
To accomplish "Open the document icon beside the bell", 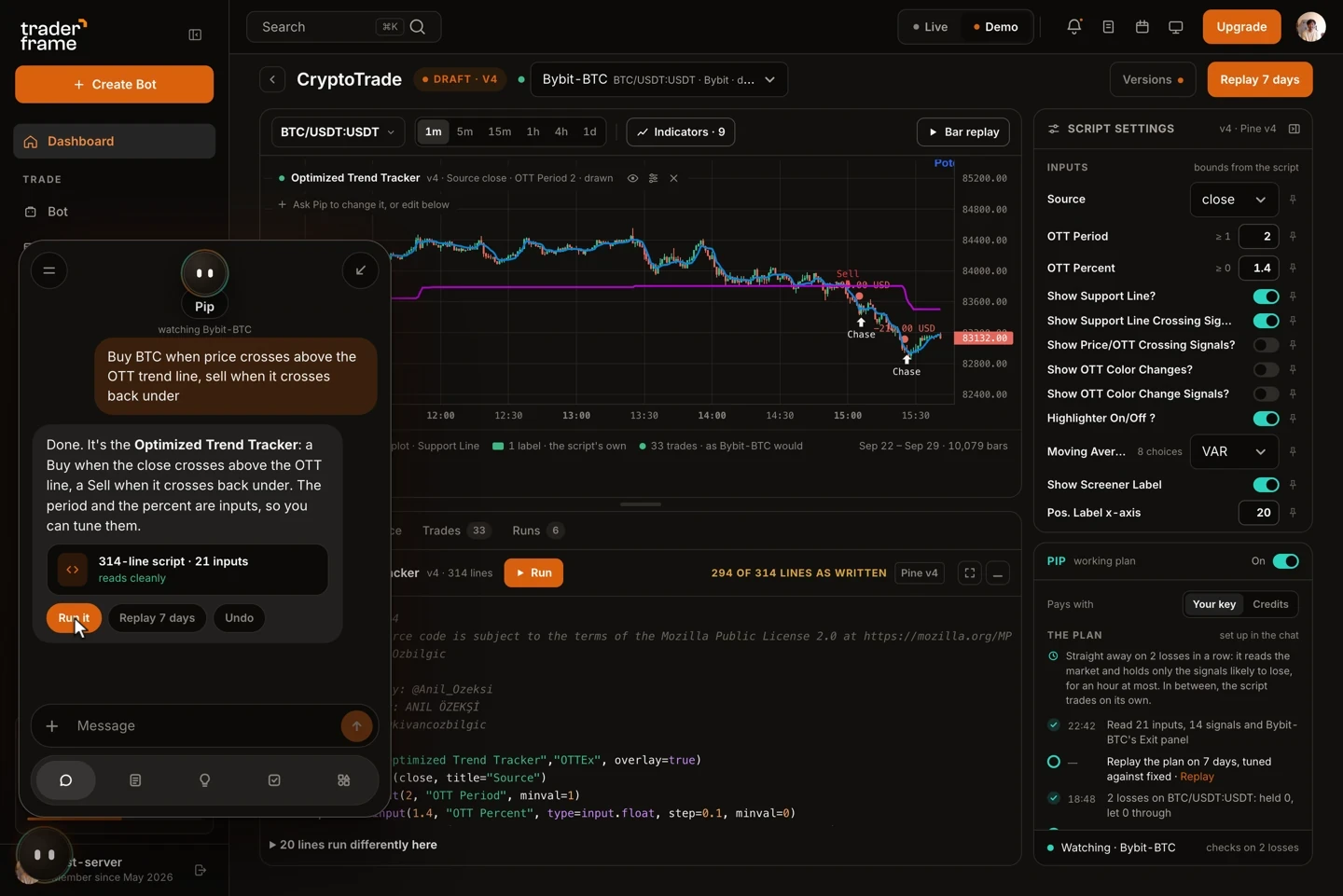I will click(x=1108, y=27).
